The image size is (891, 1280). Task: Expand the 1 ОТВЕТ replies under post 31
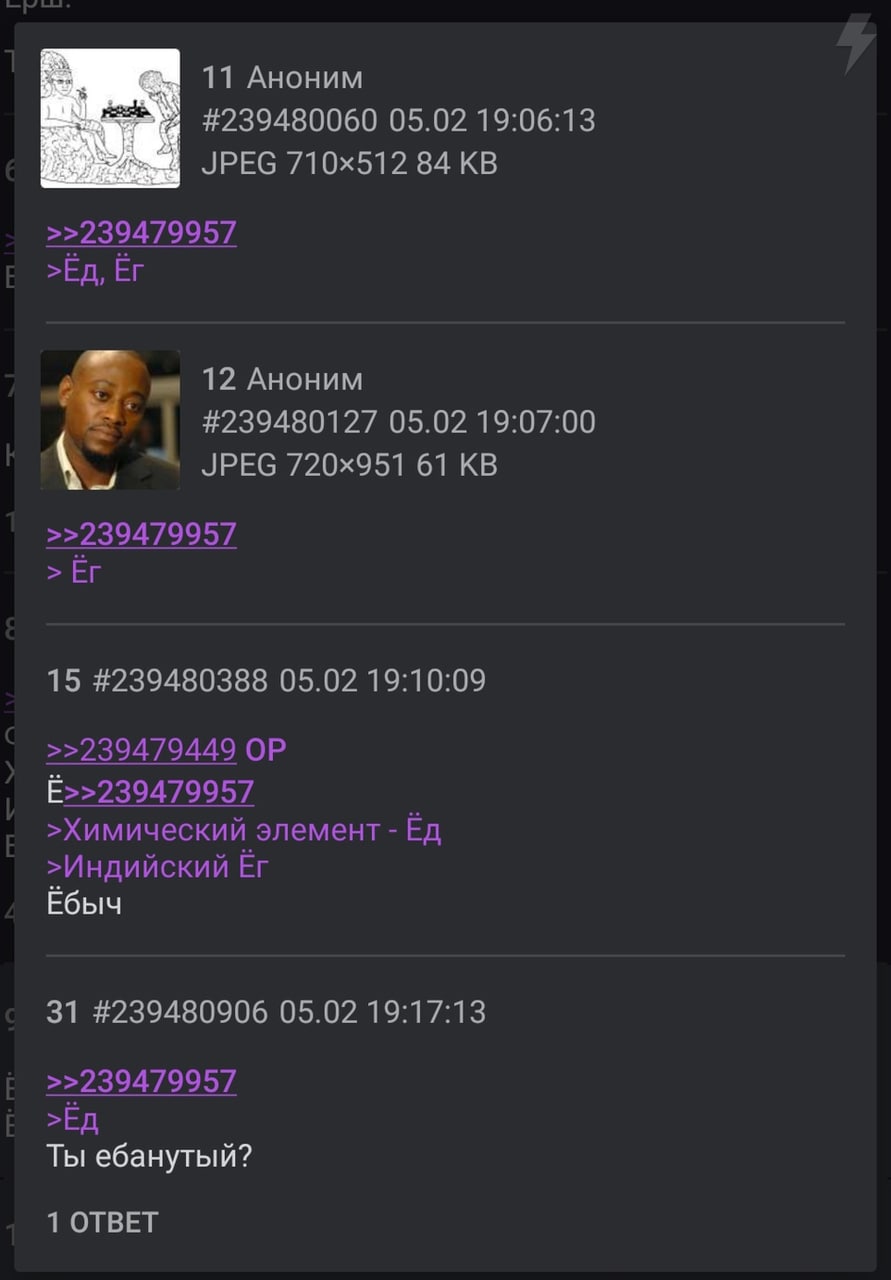coord(102,1222)
